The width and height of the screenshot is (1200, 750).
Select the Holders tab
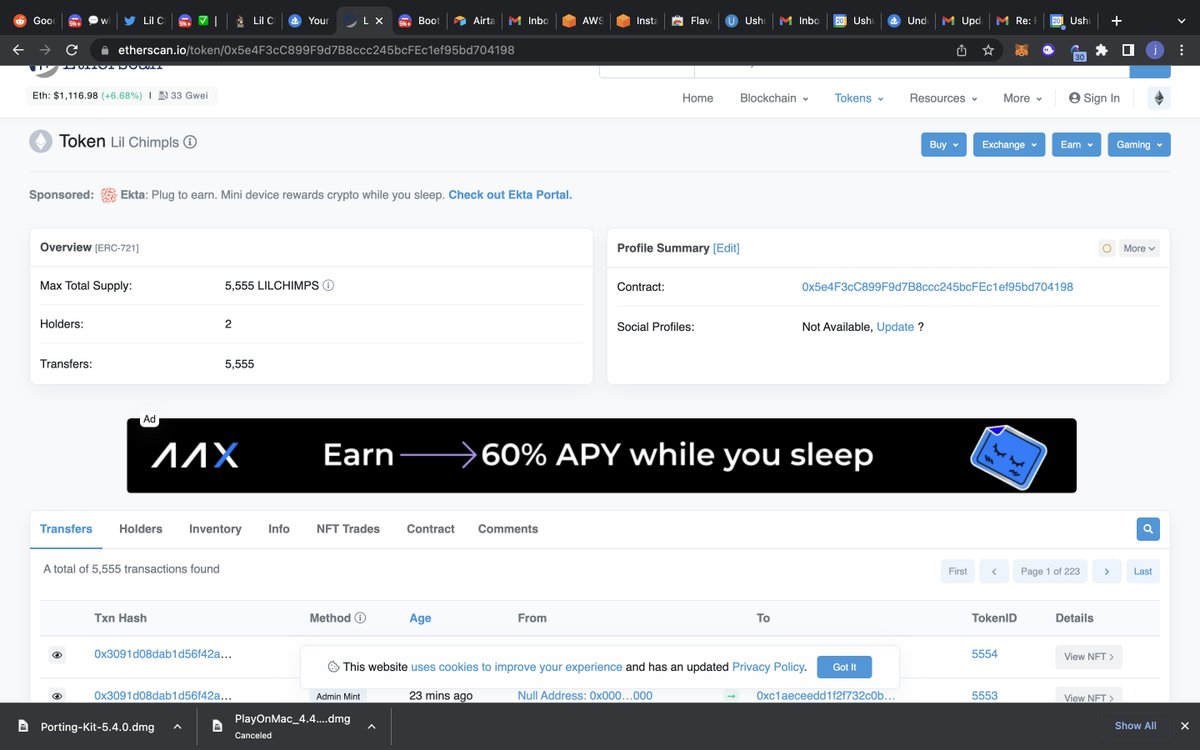coord(141,529)
